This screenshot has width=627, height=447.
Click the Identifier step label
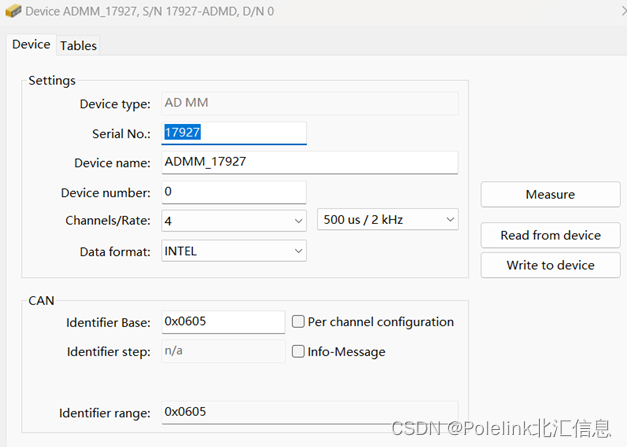click(x=109, y=352)
